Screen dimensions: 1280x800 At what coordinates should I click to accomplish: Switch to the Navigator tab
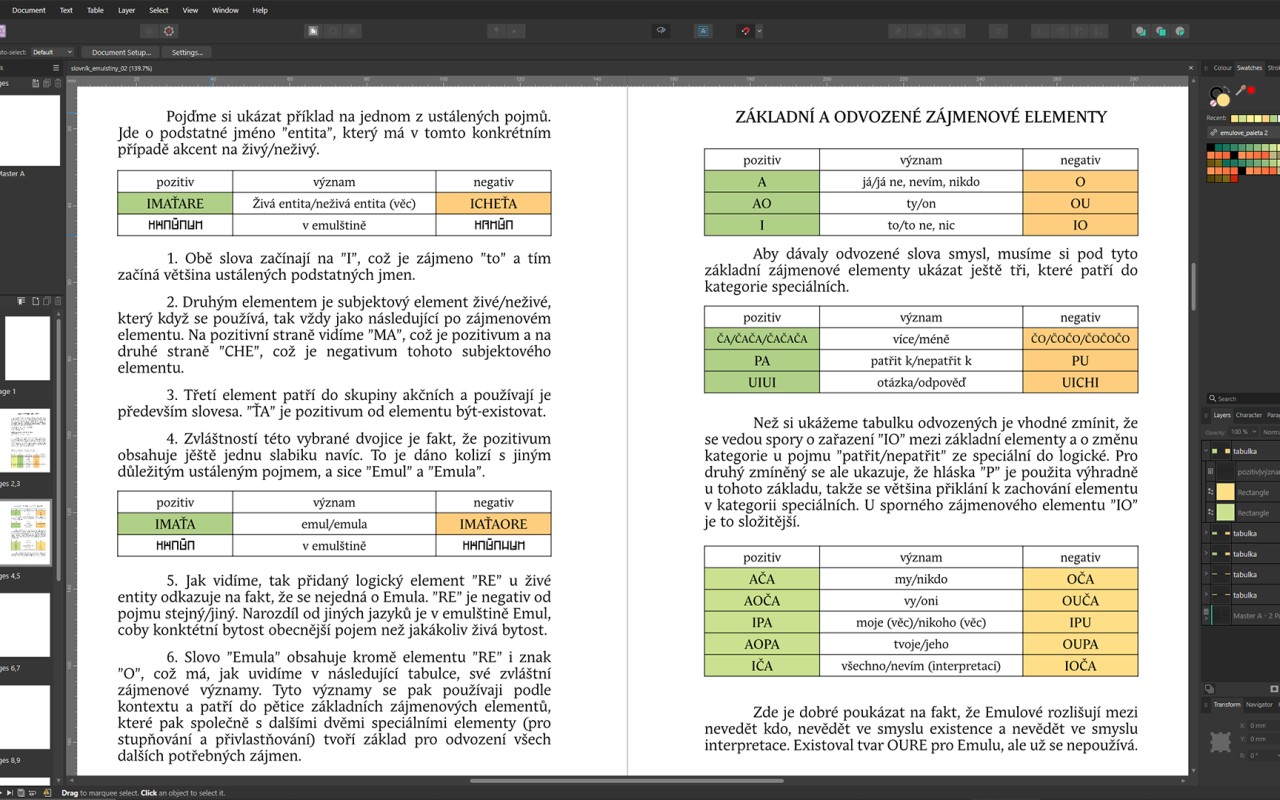coord(1259,704)
